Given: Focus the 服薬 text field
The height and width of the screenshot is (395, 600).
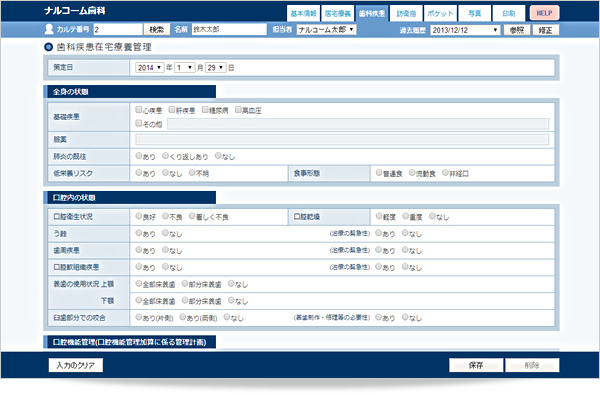Looking at the screenshot, I should [342, 140].
